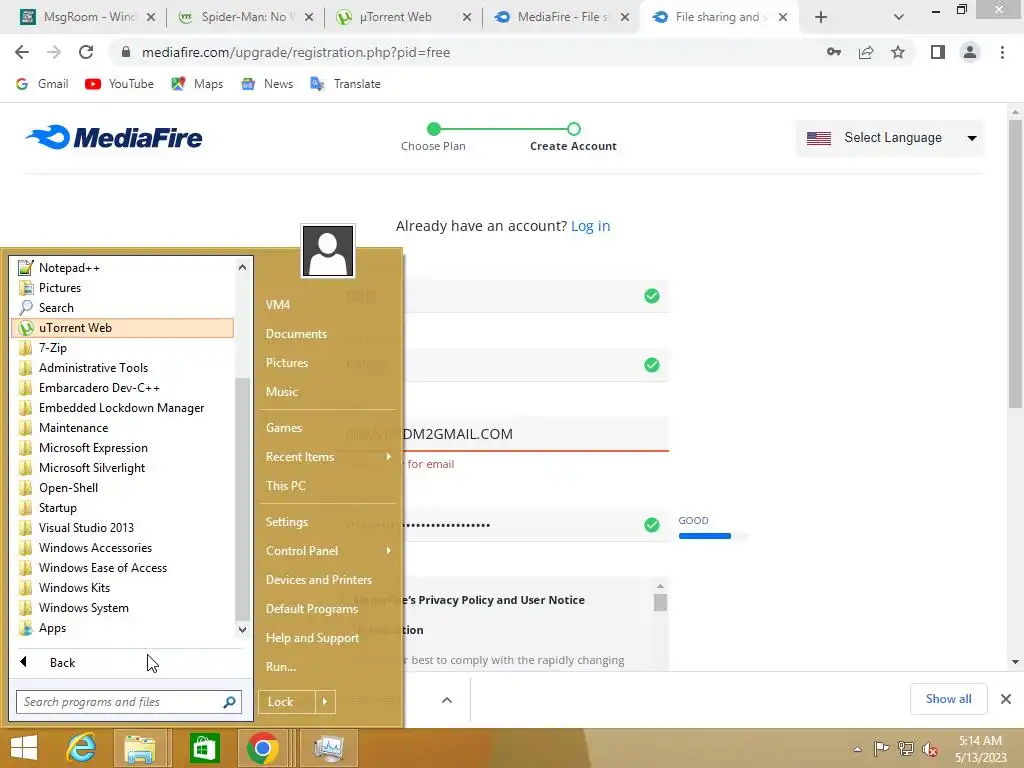
Task: Switch to the µTorrent Web tab
Action: (x=404, y=17)
